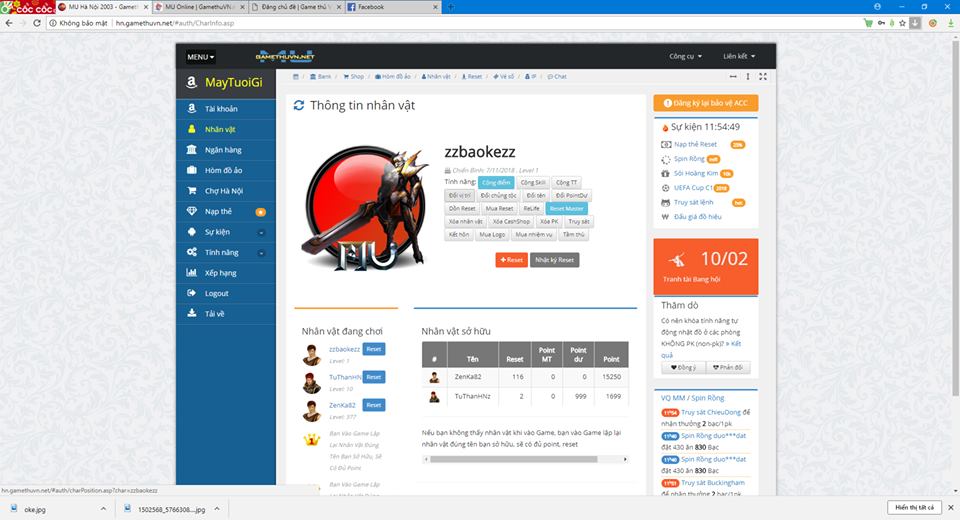Open the Liên kết dropdown
960x520 pixels.
tap(739, 56)
